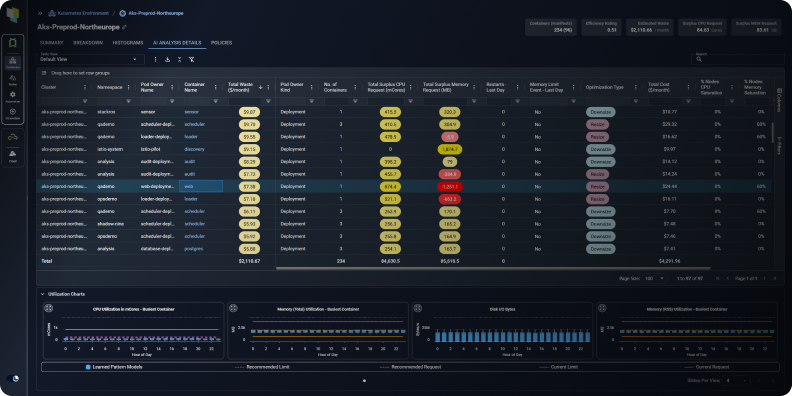The image size is (792, 396).
Task: Switch to the SUMMARY tab
Action: (51, 43)
